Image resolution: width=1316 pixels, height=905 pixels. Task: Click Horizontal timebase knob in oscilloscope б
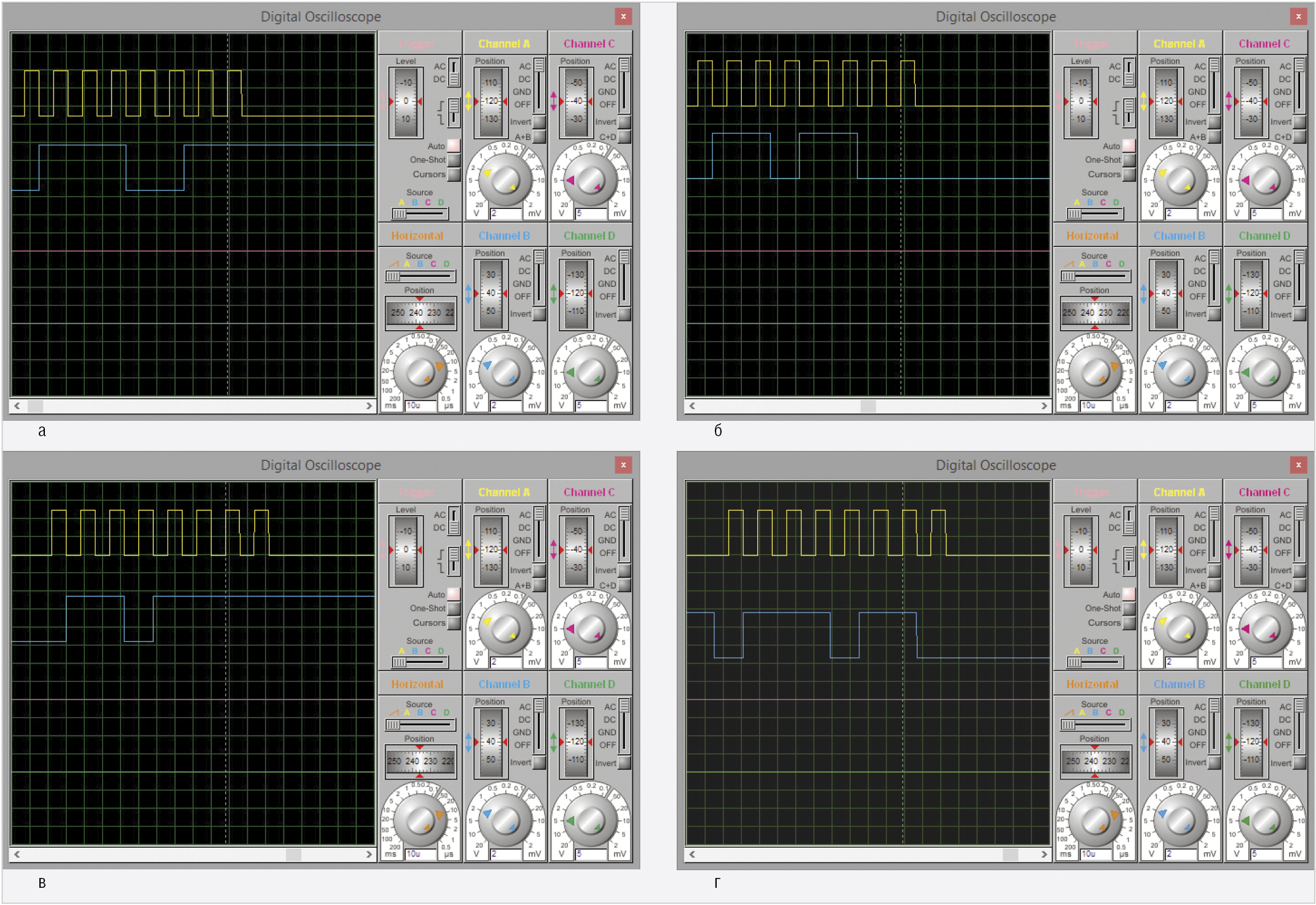(x=1095, y=372)
